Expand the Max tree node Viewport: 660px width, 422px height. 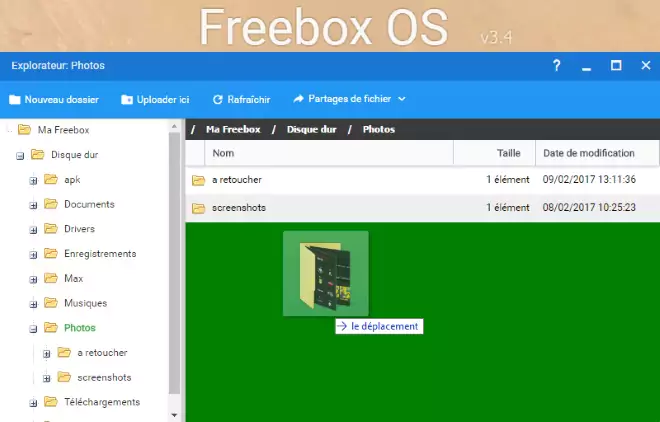click(33, 280)
